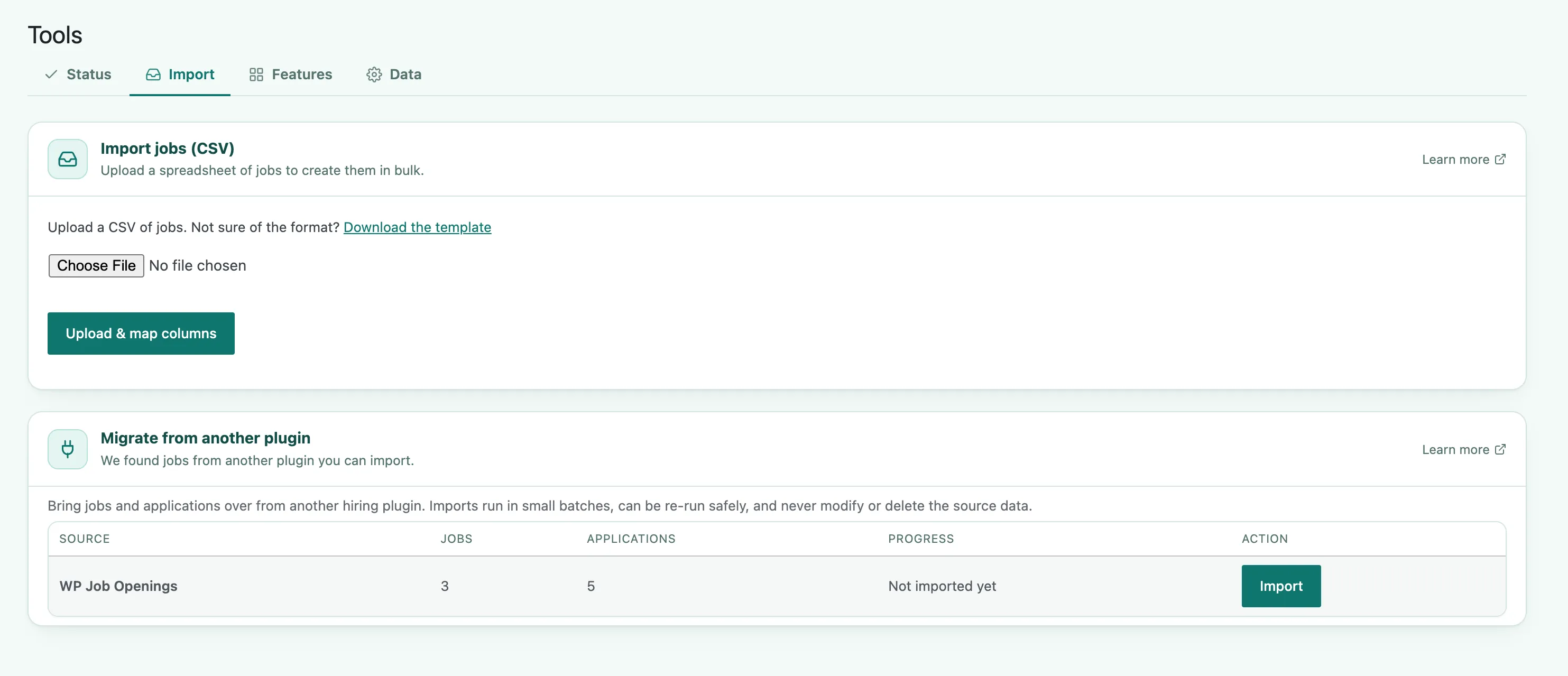Click the No file chosen label
This screenshot has width=1568, height=676.
[x=198, y=266]
